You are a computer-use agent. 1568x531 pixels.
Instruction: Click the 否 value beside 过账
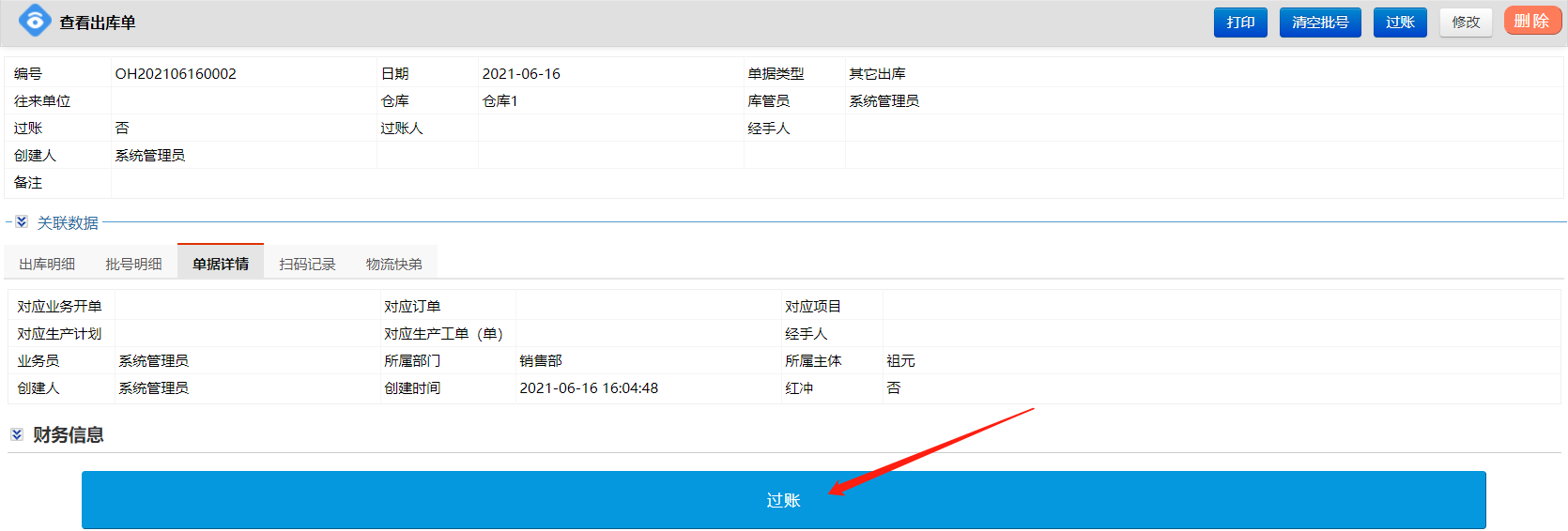pyautogui.click(x=122, y=128)
